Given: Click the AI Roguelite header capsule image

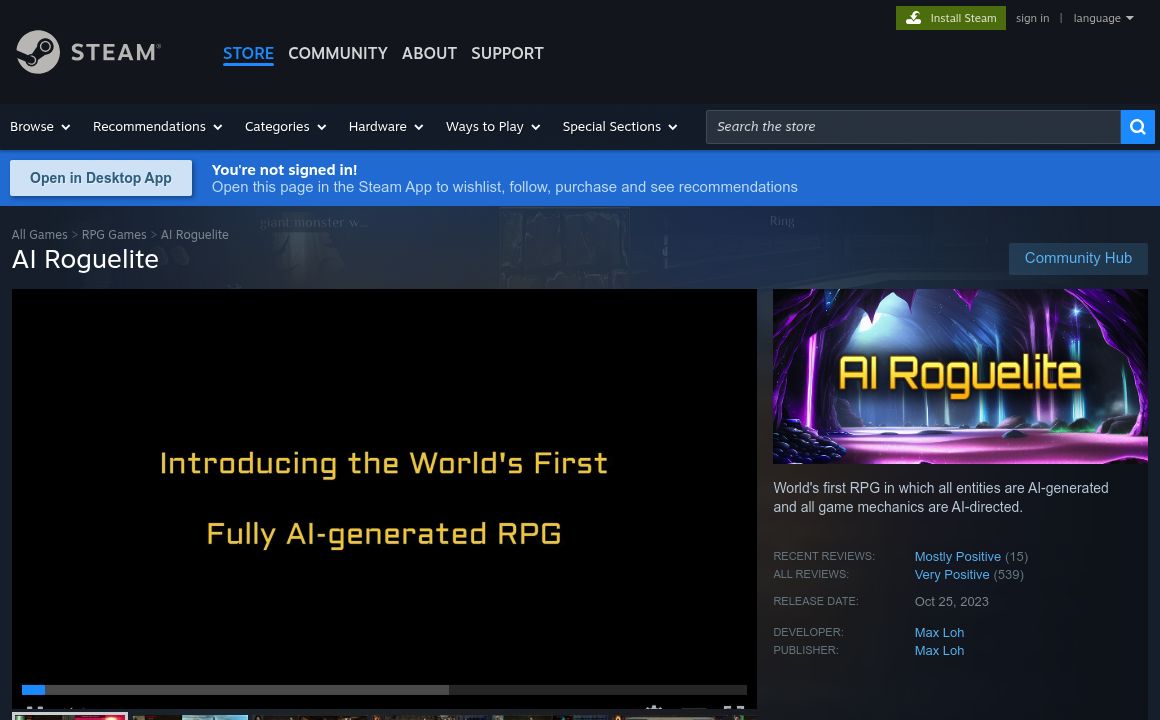Looking at the screenshot, I should (960, 376).
